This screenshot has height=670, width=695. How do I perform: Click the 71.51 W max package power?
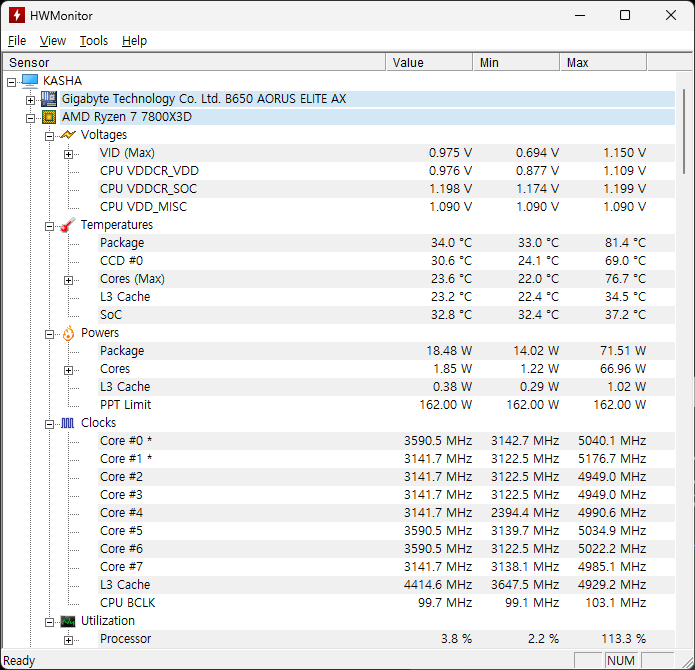(623, 351)
